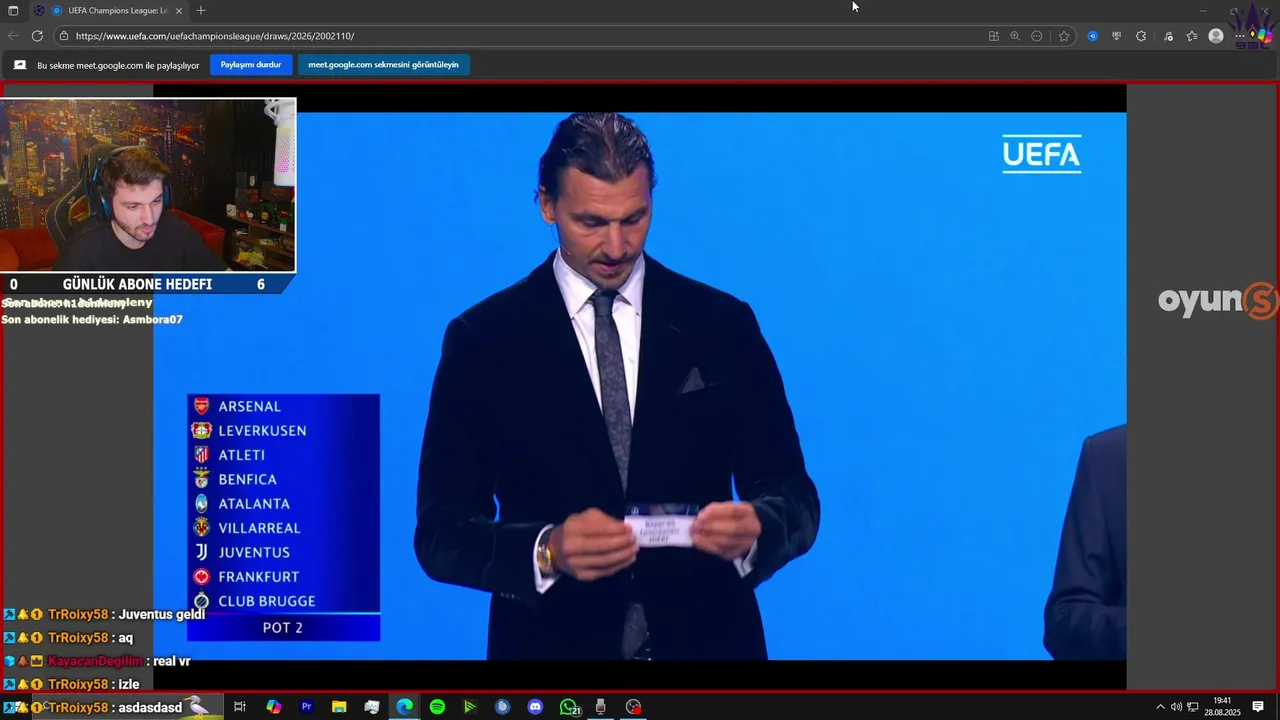
Task: Switch to Microsoft Edge in the taskbar
Action: coord(404,707)
